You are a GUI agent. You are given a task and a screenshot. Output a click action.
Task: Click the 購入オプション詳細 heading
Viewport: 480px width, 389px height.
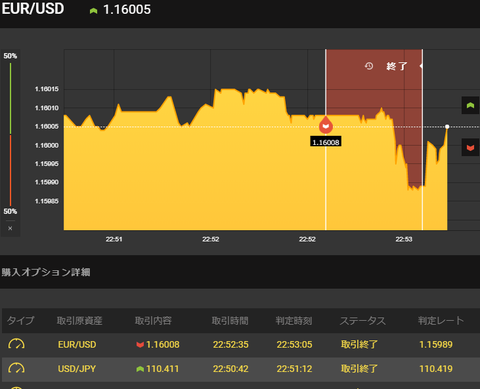[x=46, y=272]
